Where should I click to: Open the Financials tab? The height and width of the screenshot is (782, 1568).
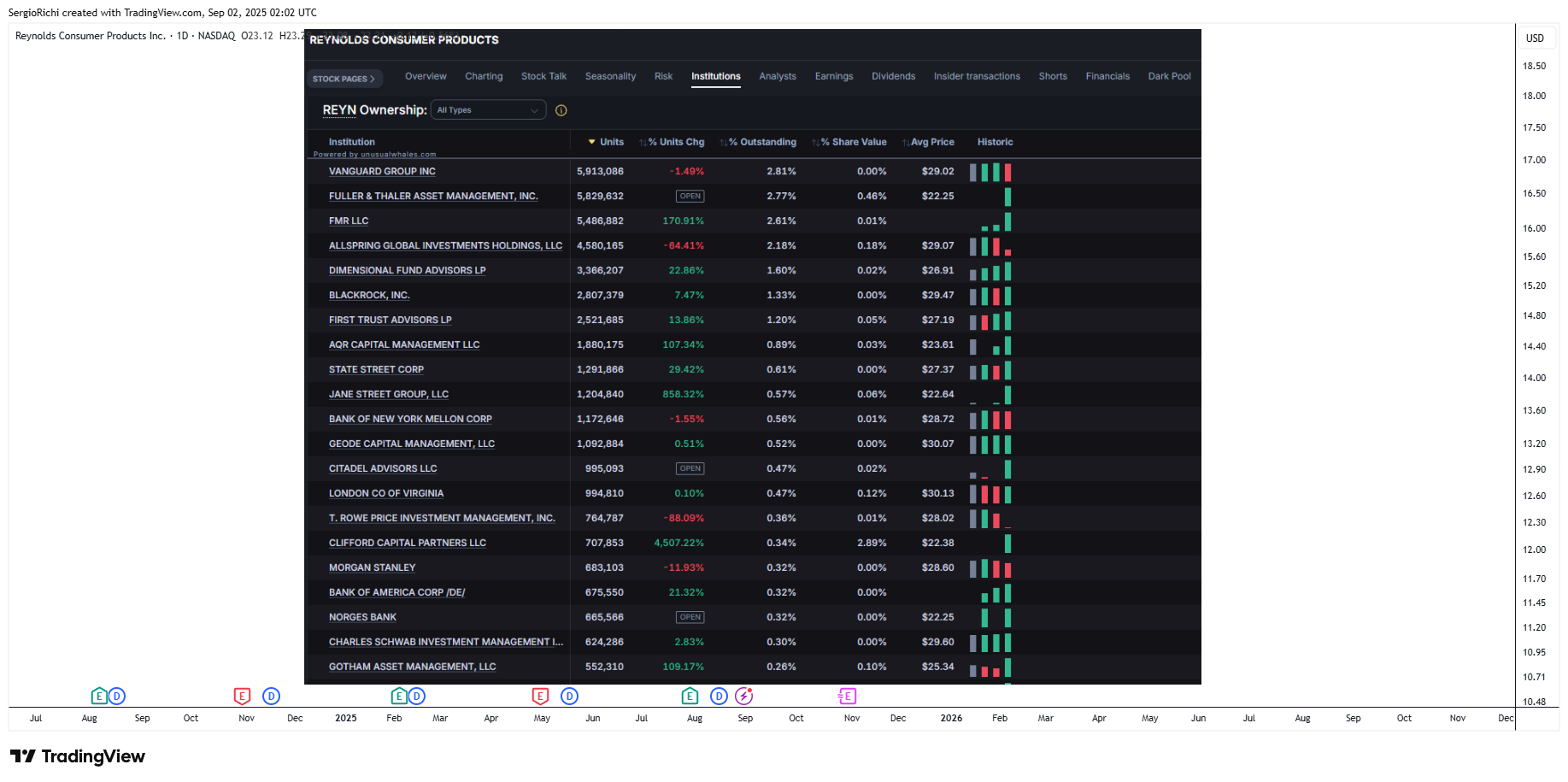(x=1107, y=76)
